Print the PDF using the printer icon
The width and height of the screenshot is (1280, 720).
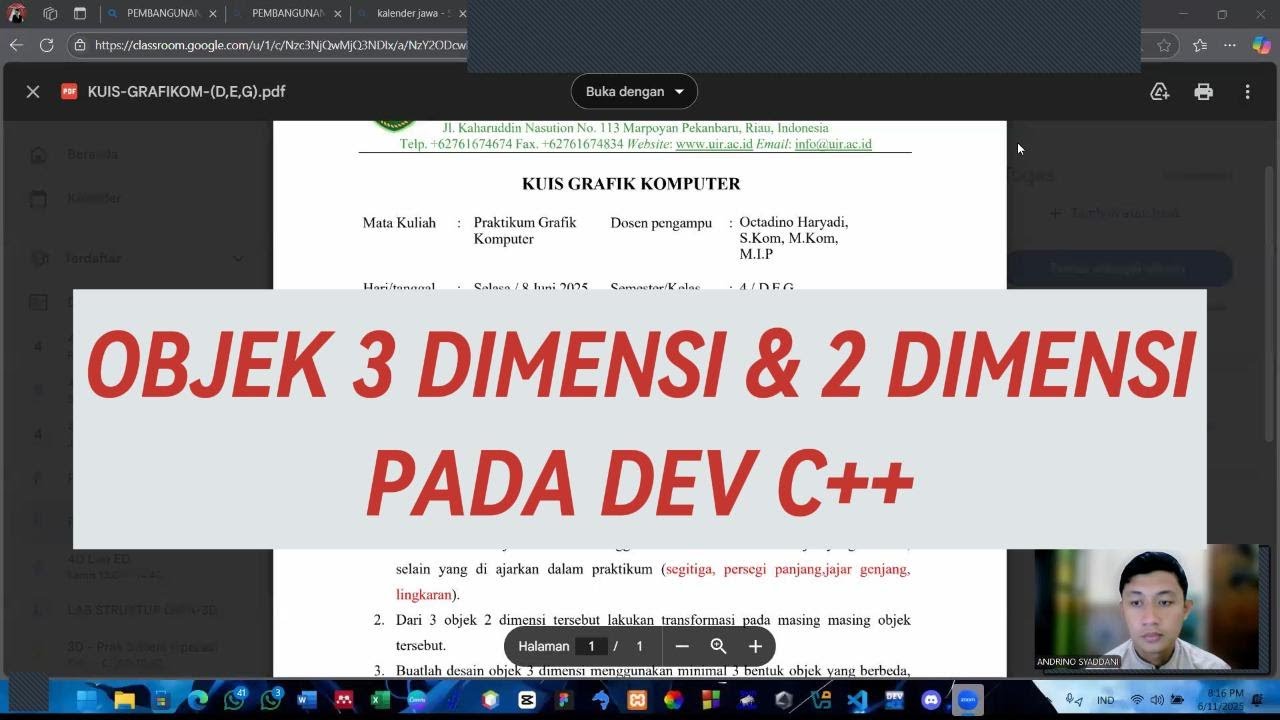coord(1203,91)
